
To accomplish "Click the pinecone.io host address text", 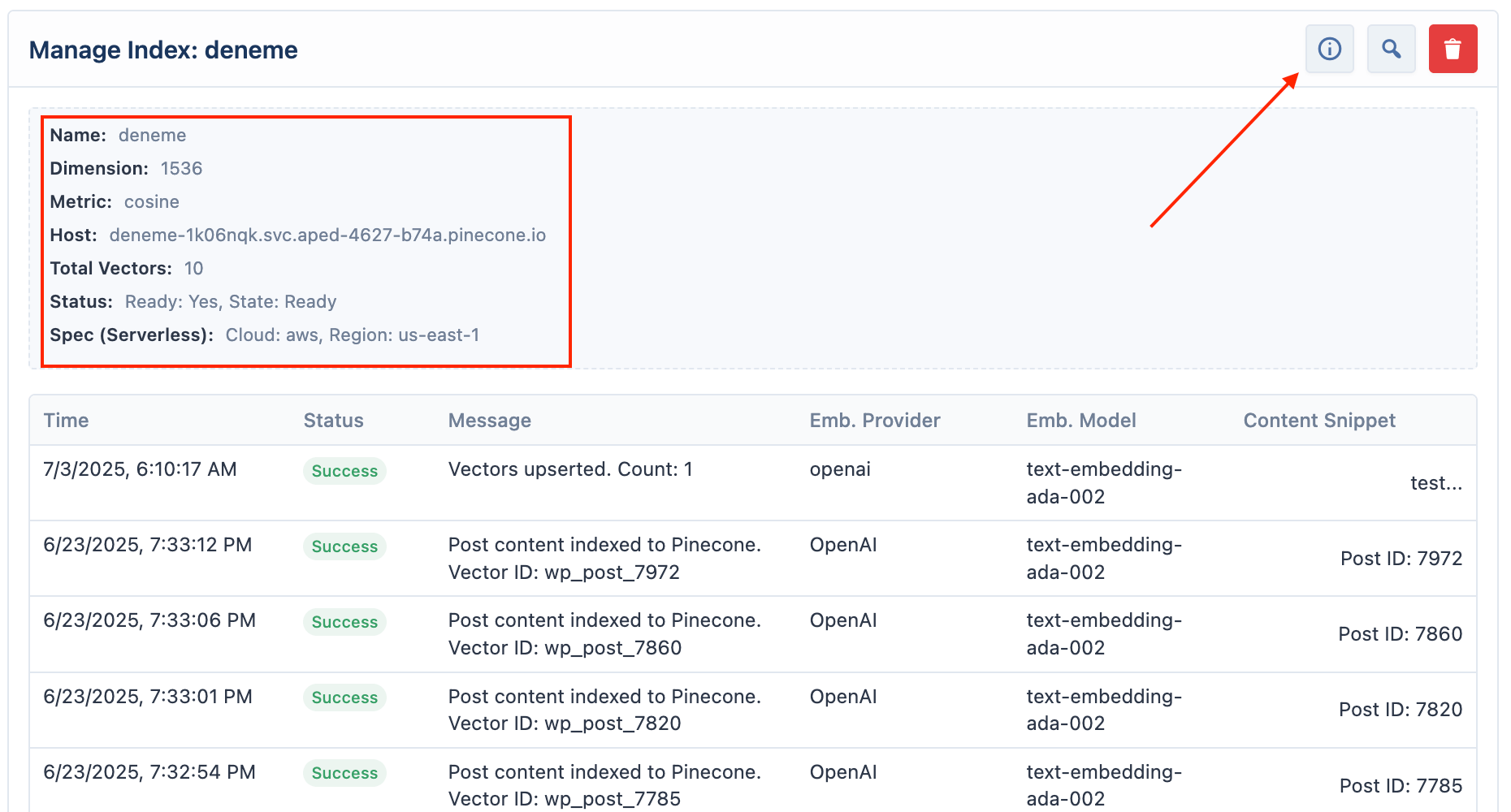I will click(327, 235).
